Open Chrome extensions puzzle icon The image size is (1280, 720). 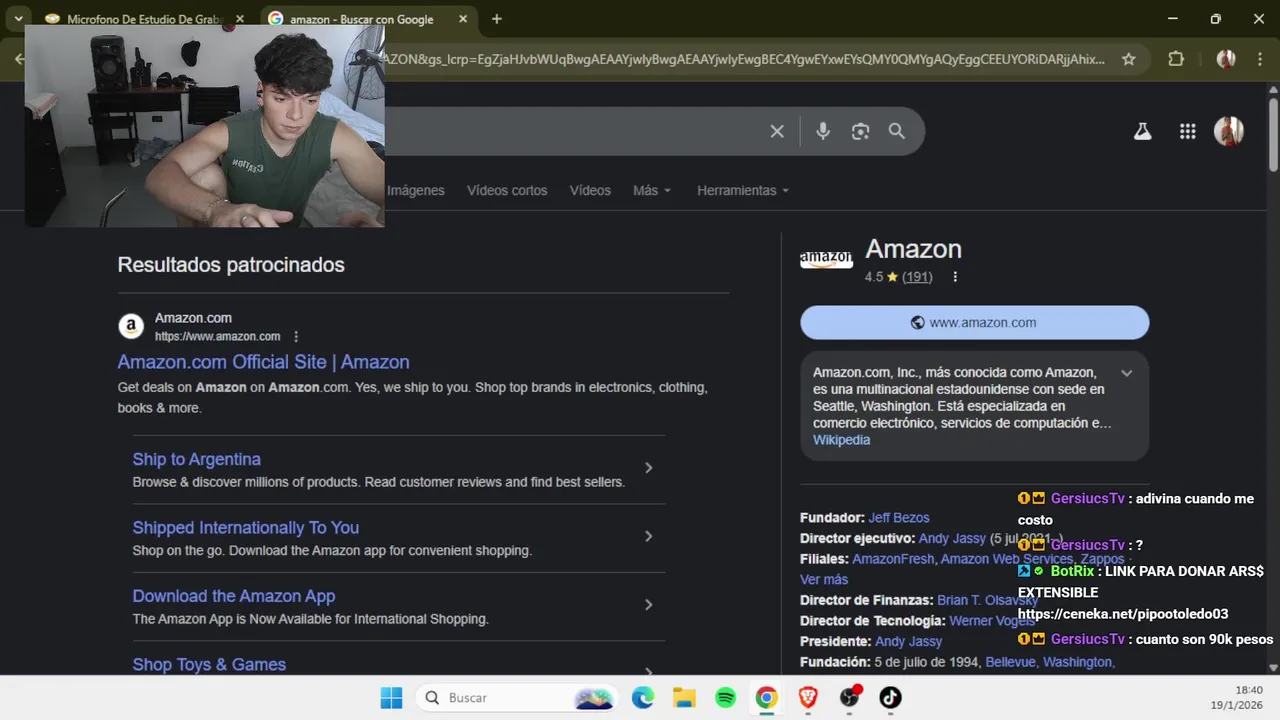[x=1176, y=59]
